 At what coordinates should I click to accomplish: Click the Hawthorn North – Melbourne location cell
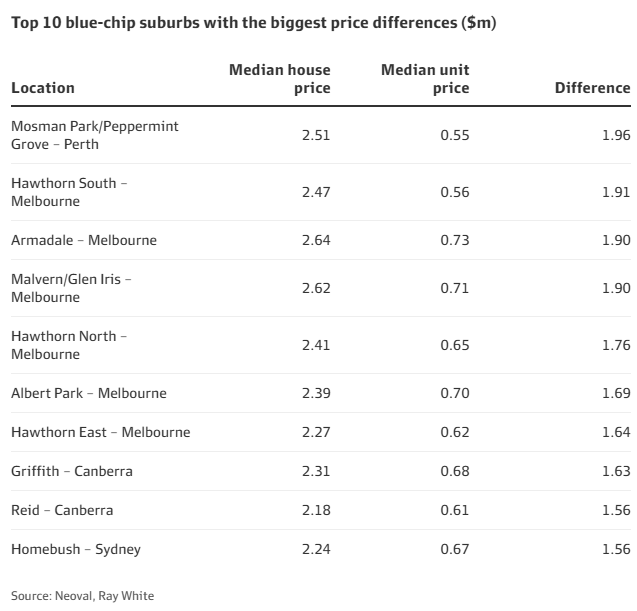pos(69,345)
